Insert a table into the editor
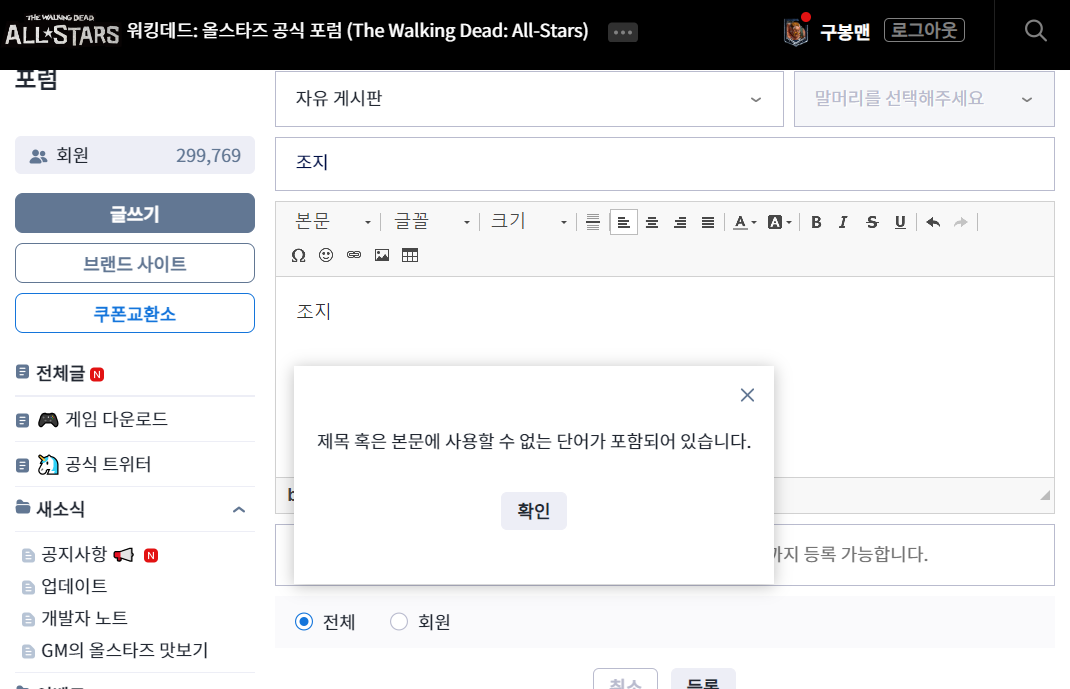 [410, 255]
